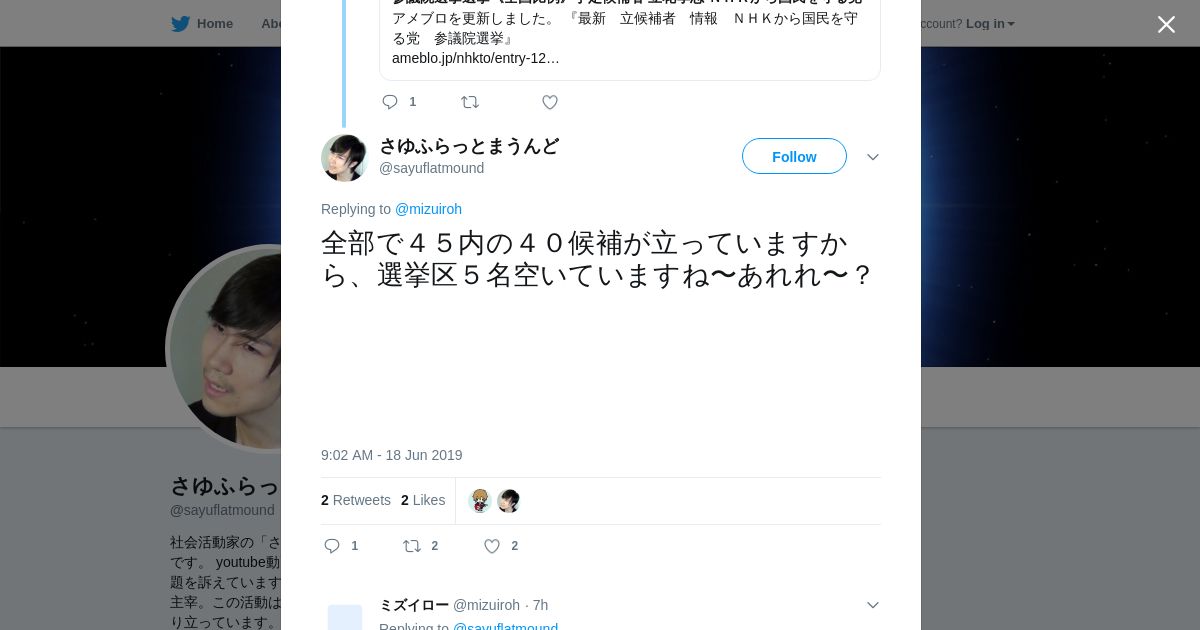The width and height of the screenshot is (1200, 630).
Task: Retweet the quoted tweet above
Action: (x=469, y=102)
